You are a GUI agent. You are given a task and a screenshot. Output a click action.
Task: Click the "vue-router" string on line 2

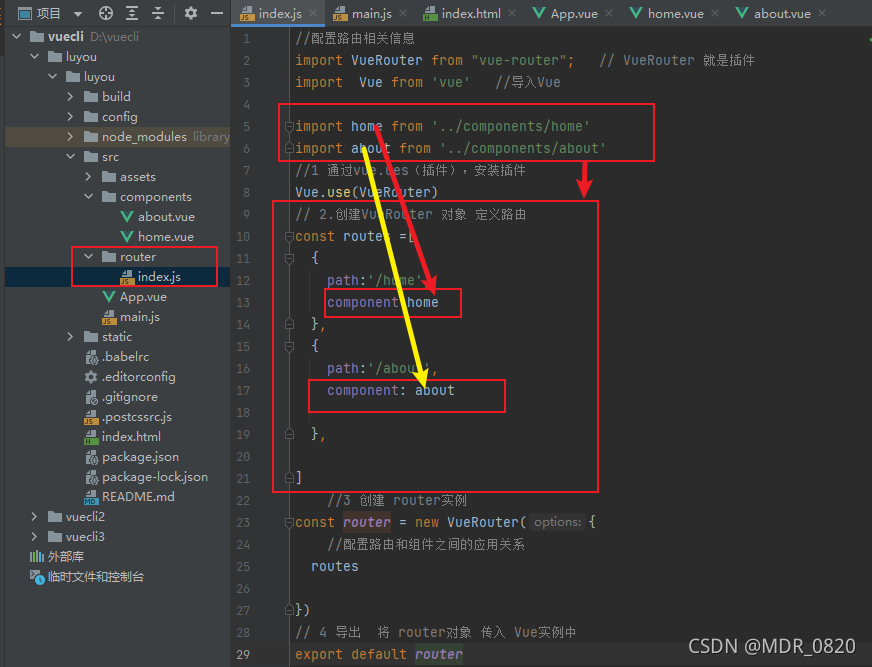click(519, 60)
